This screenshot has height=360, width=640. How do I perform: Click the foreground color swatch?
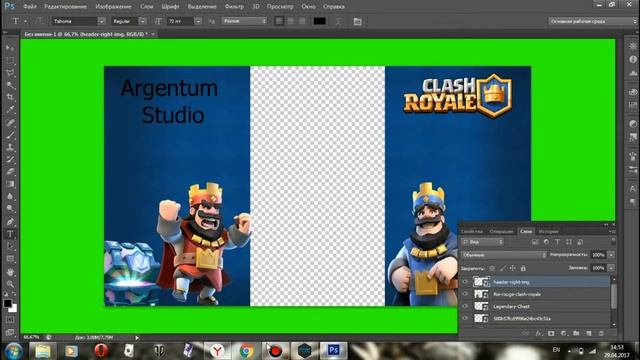[7, 303]
